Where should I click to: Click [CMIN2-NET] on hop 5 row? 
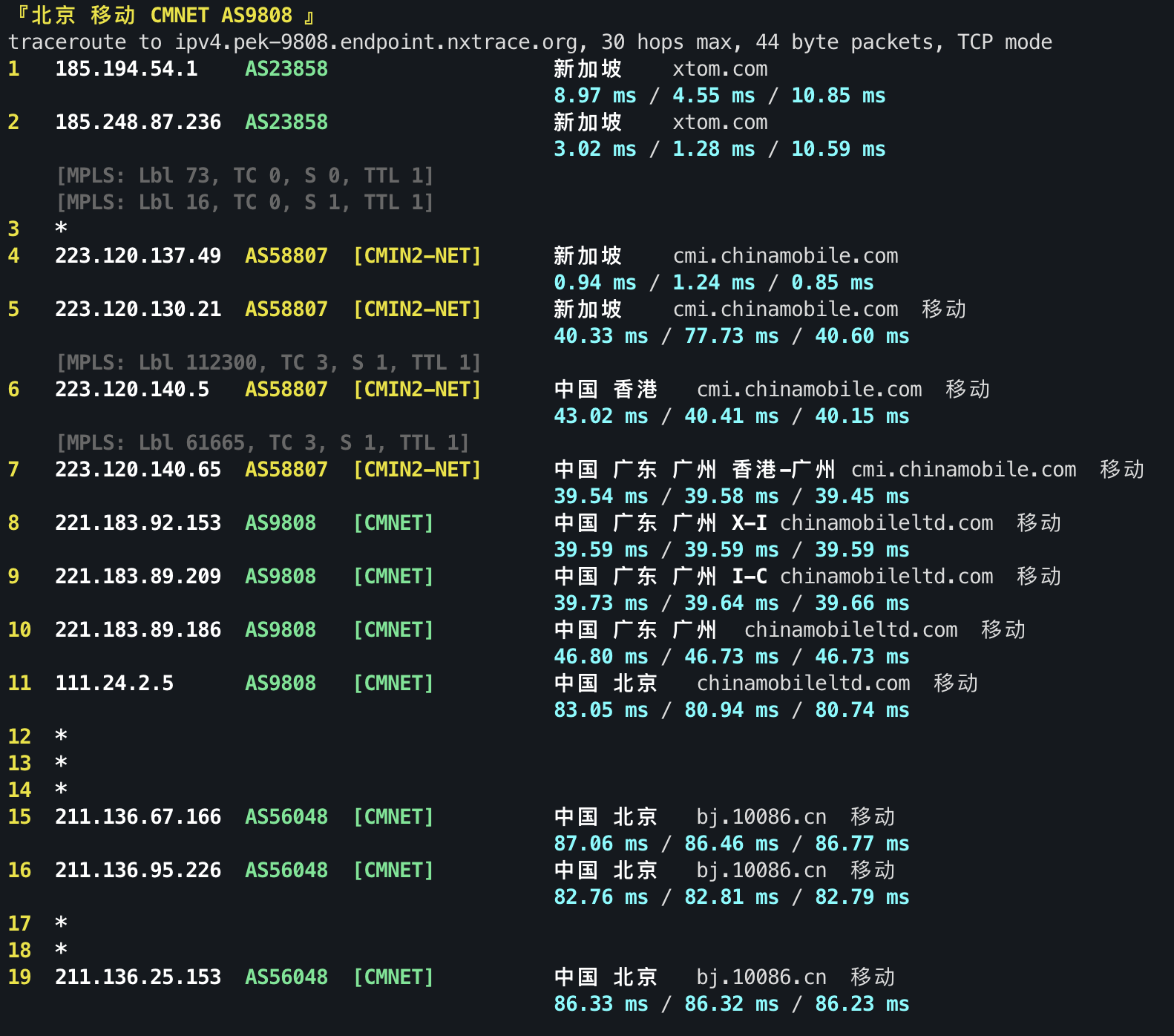click(x=417, y=309)
